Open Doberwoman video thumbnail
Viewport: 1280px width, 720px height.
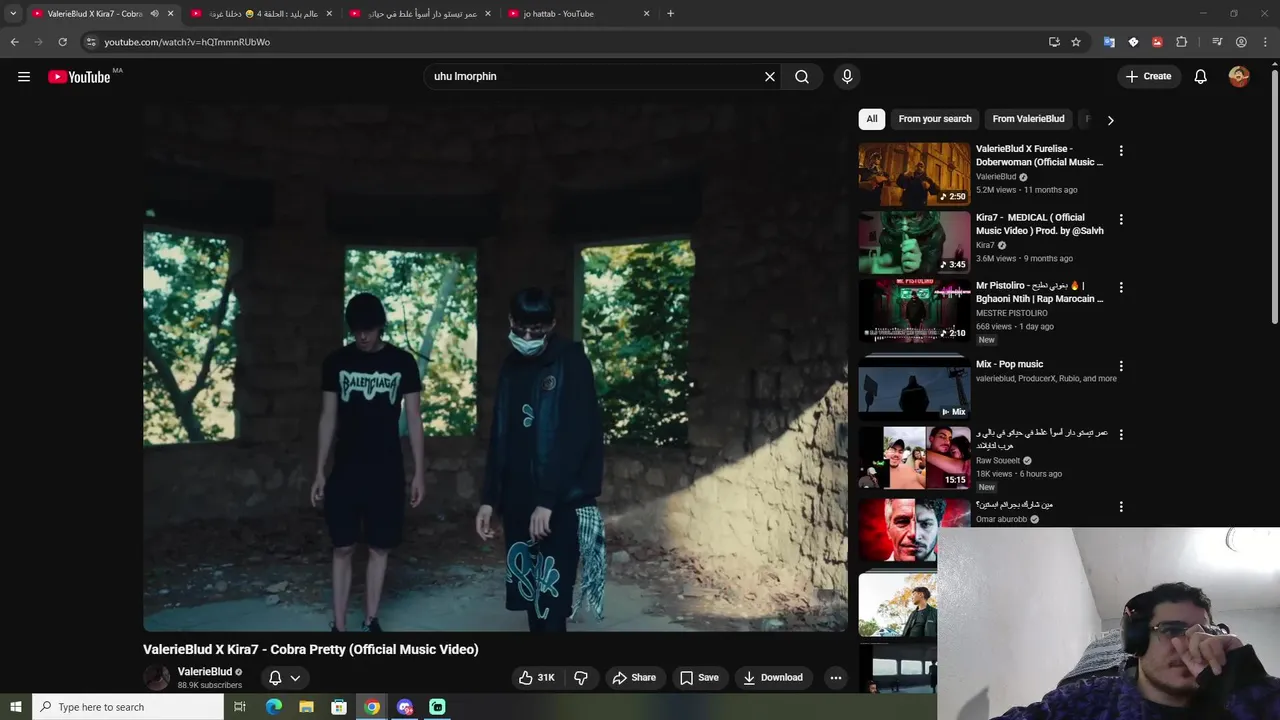click(x=914, y=174)
